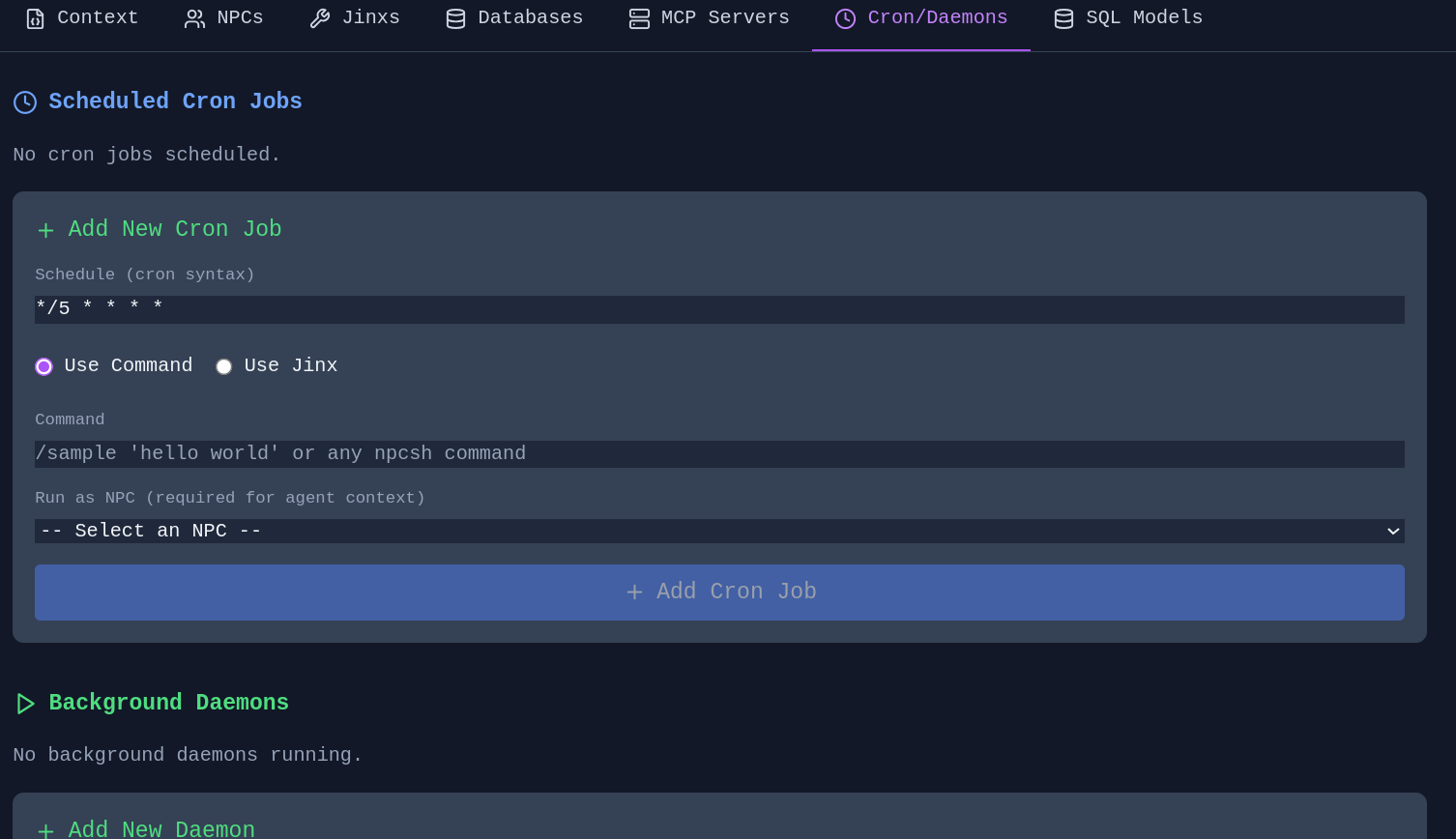The width and height of the screenshot is (1456, 839).
Task: Click the NPCs people icon
Action: coord(194,18)
